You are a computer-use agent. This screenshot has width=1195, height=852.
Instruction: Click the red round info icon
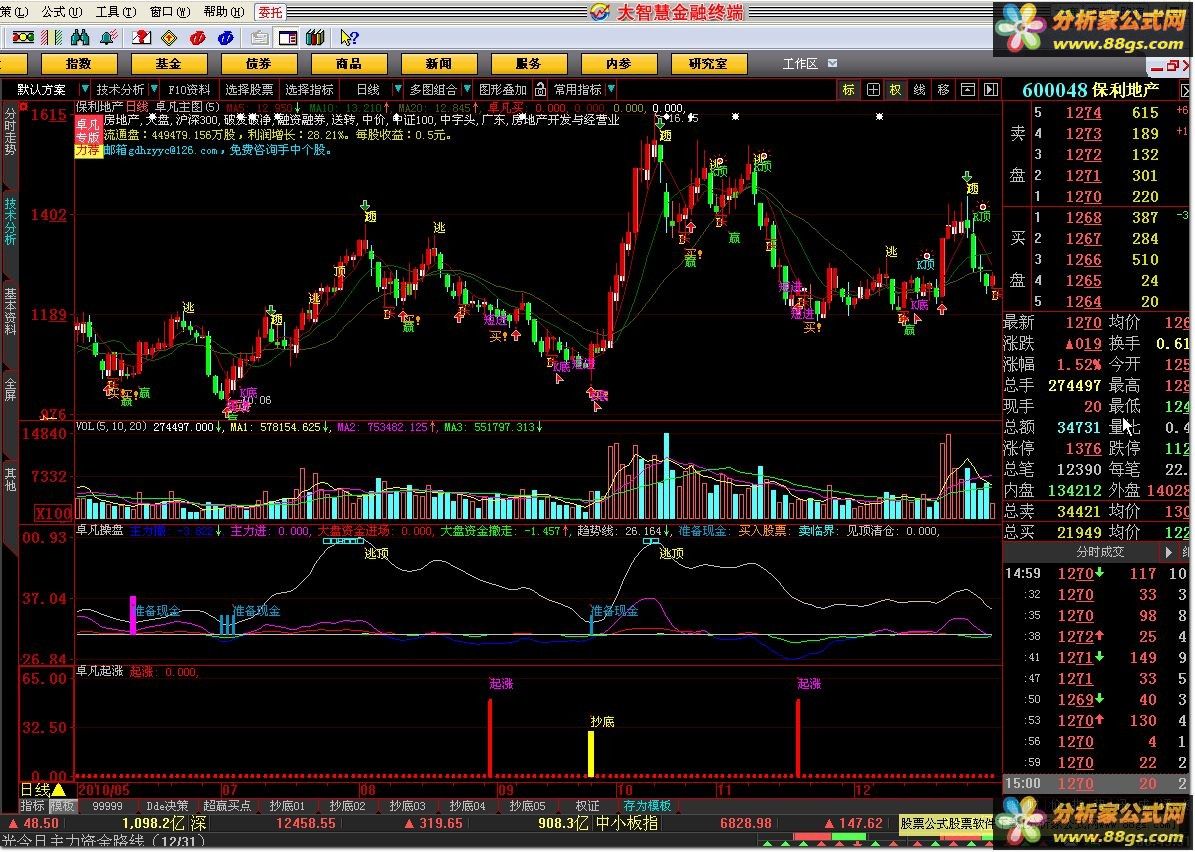197,37
